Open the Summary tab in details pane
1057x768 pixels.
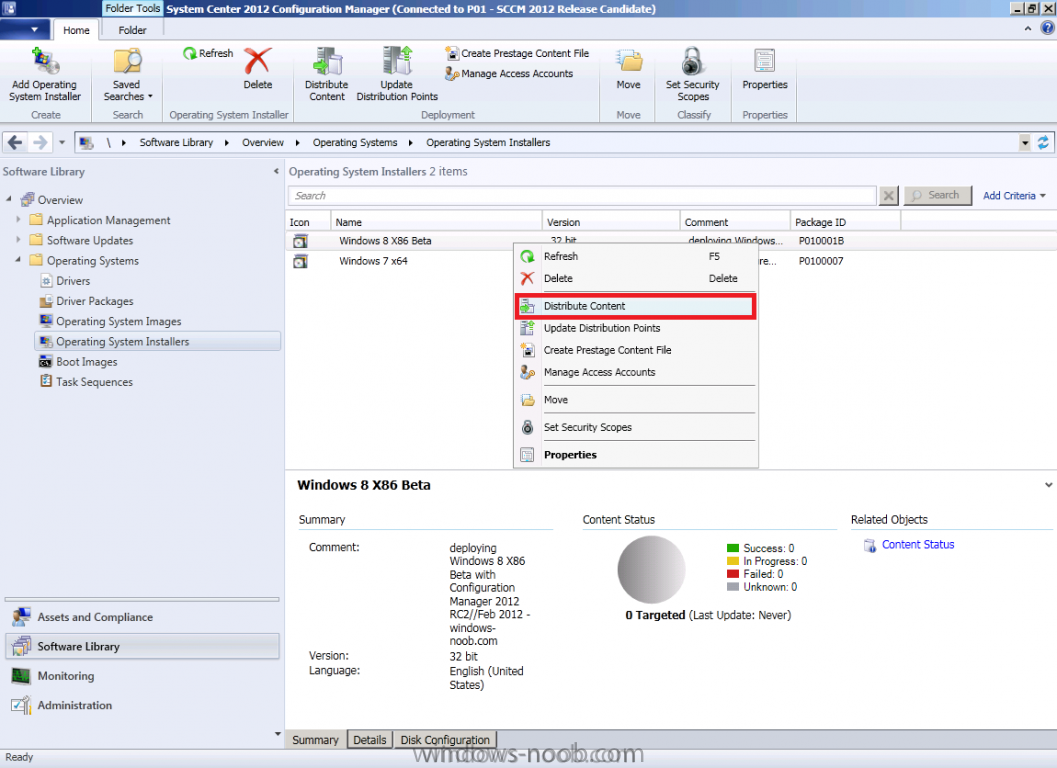click(x=315, y=740)
